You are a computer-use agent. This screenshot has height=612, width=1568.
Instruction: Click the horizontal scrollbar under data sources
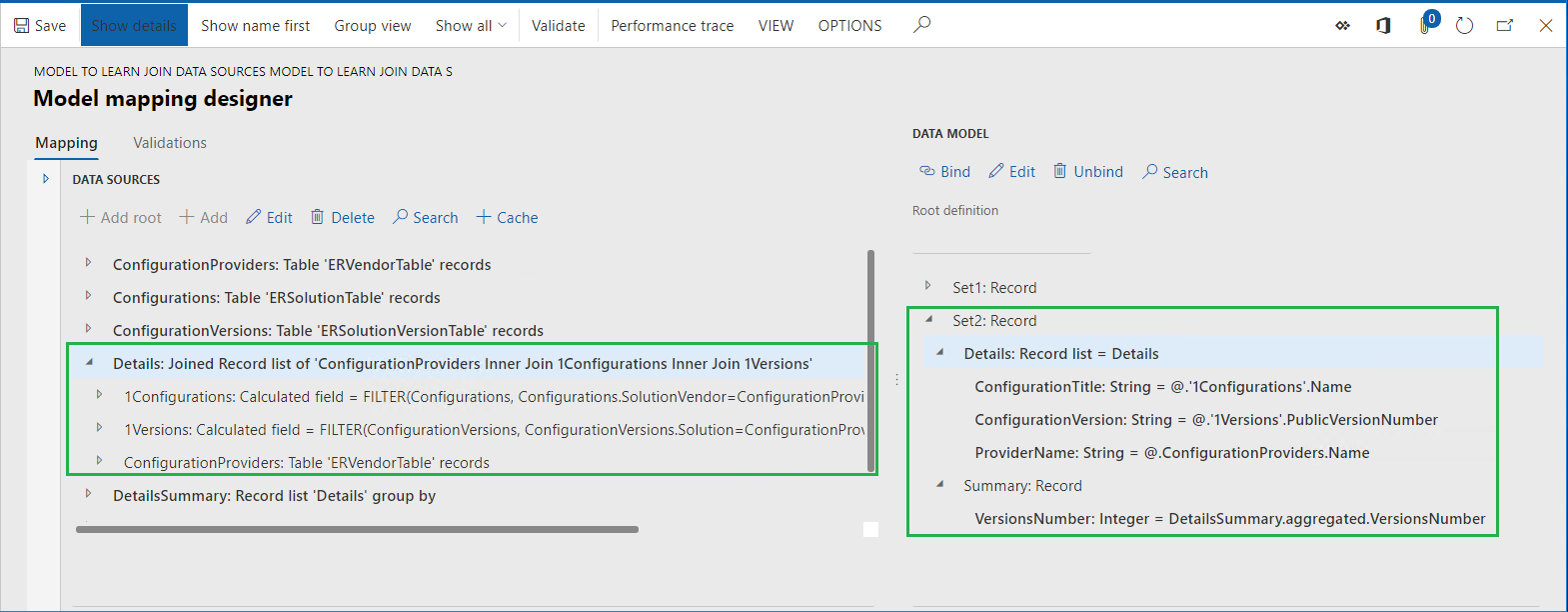pos(357,529)
